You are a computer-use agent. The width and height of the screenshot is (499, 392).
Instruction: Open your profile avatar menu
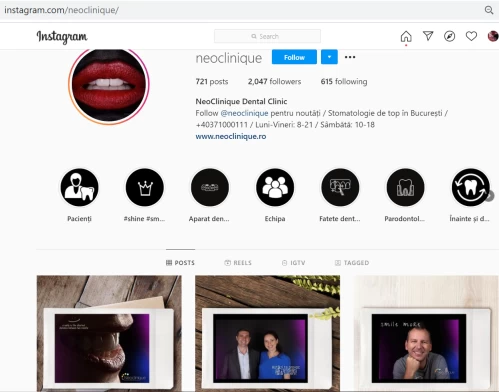(x=493, y=36)
